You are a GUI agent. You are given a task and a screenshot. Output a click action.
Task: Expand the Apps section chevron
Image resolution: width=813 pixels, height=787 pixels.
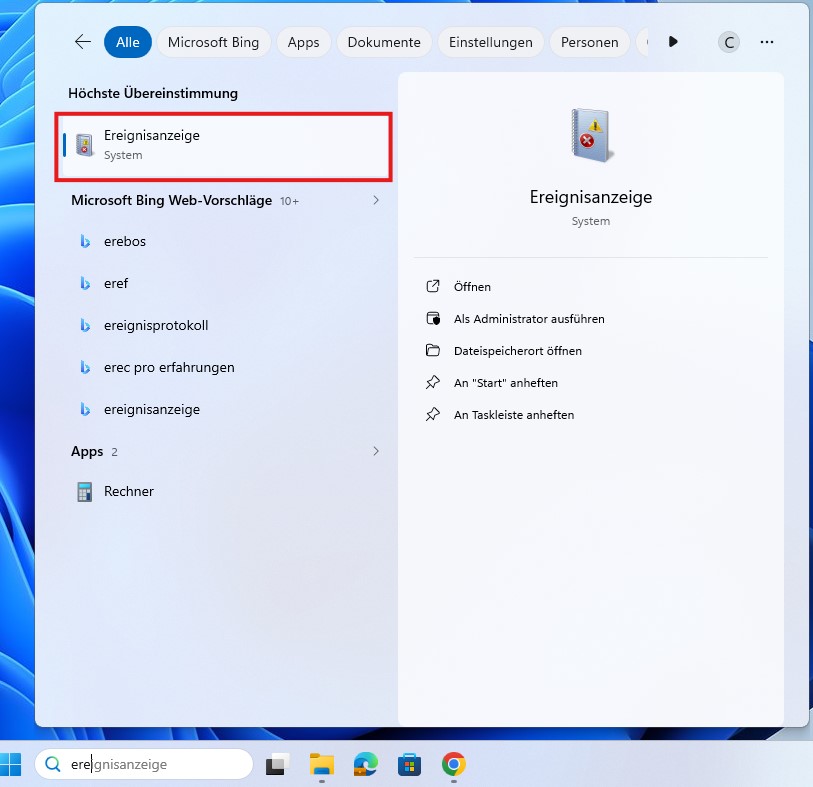[x=376, y=451]
